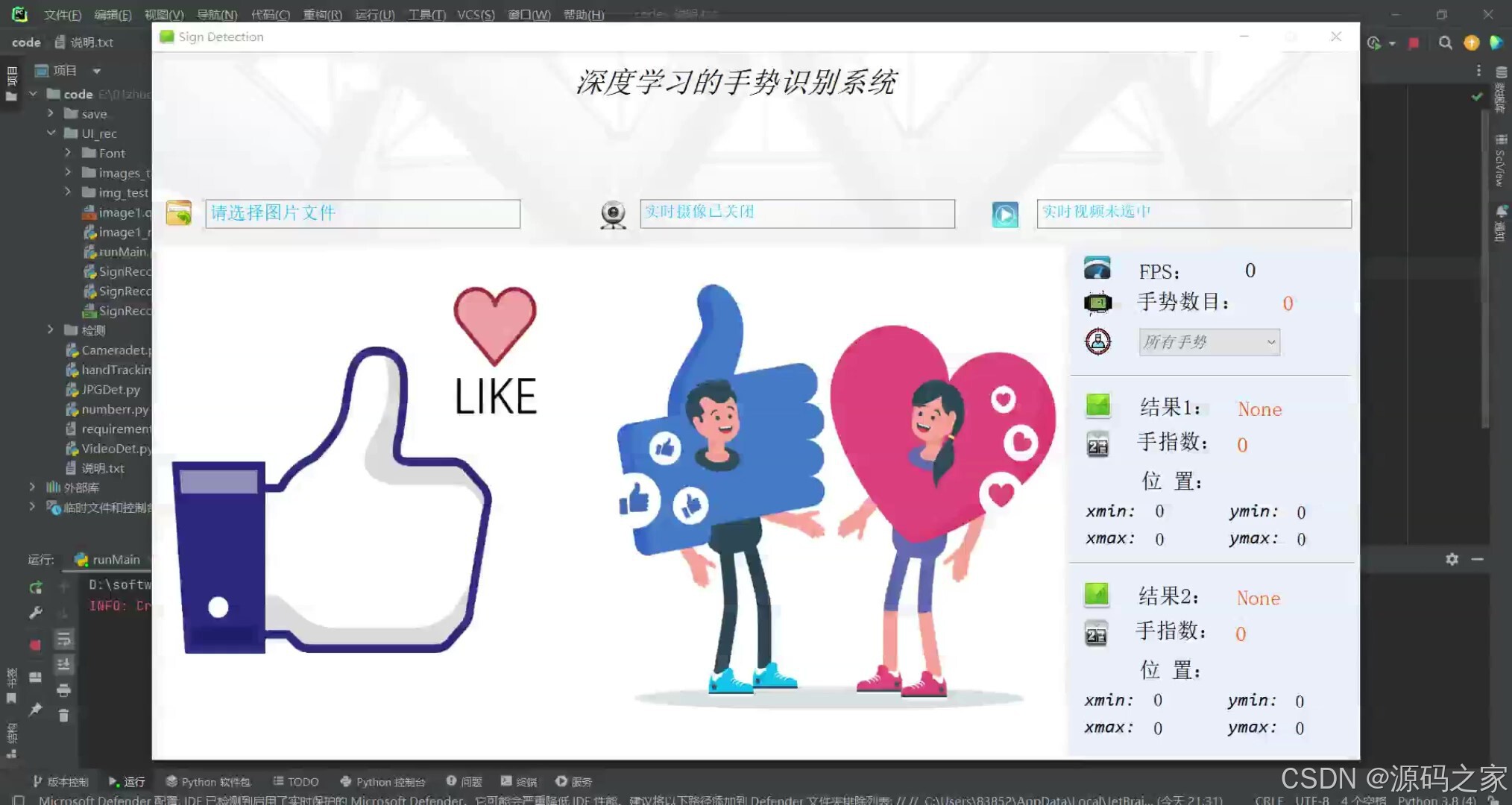The image size is (1512, 805).
Task: Toggle soft-wrap icon in run console
Action: [63, 639]
